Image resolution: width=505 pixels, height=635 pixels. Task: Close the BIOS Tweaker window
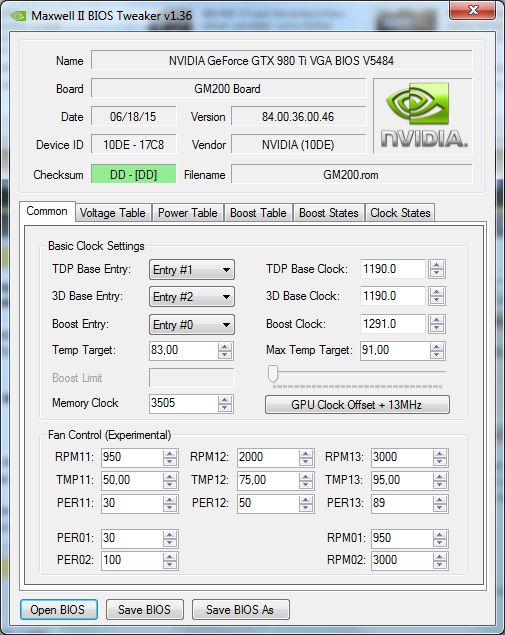tap(472, 10)
